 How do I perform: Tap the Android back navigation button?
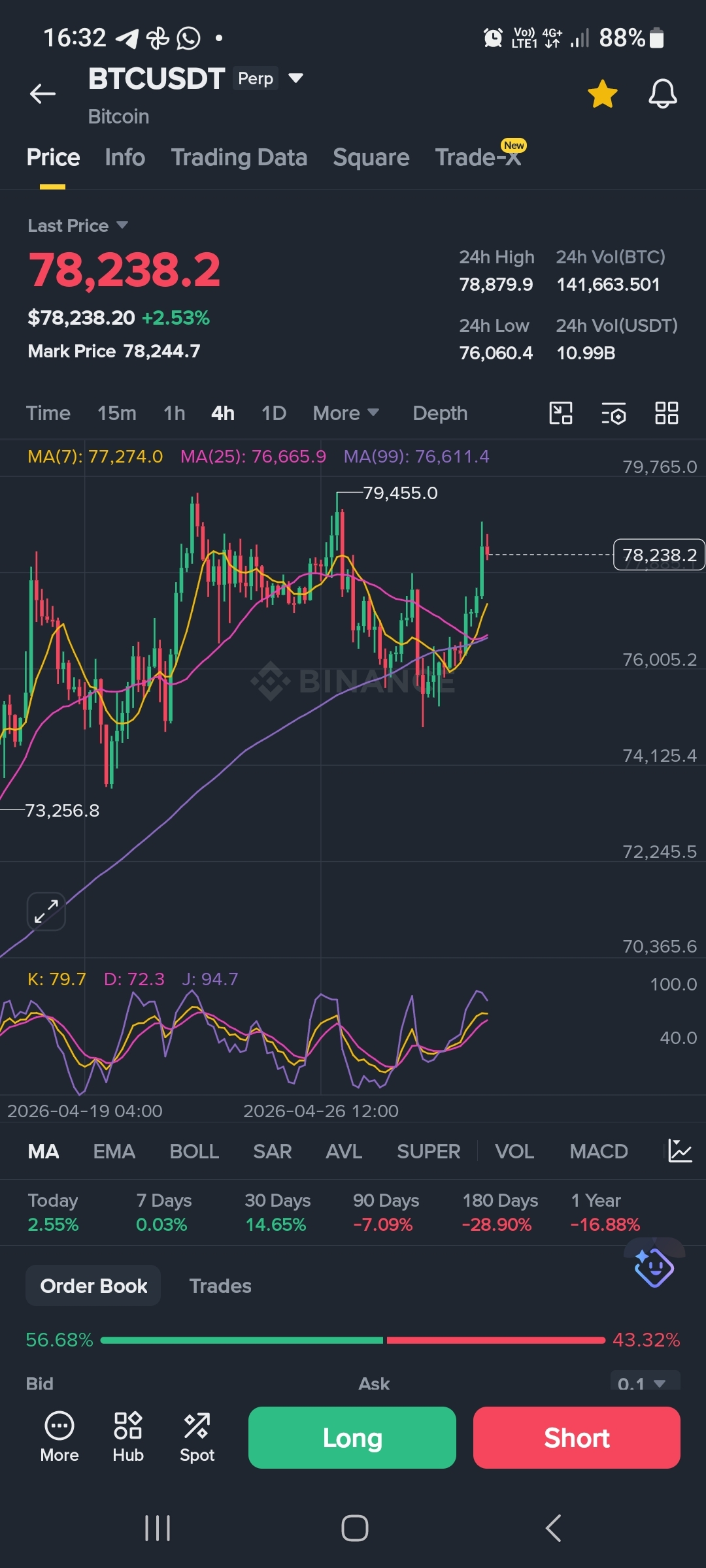(553, 1528)
